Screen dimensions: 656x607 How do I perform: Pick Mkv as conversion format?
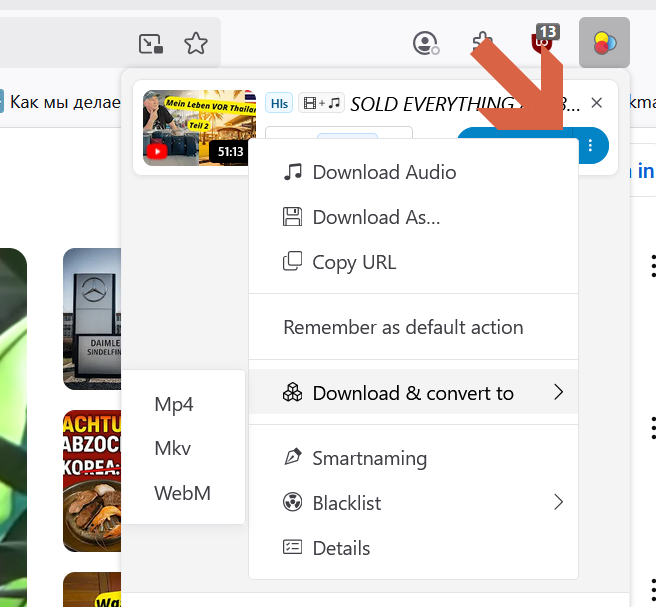[x=173, y=448]
